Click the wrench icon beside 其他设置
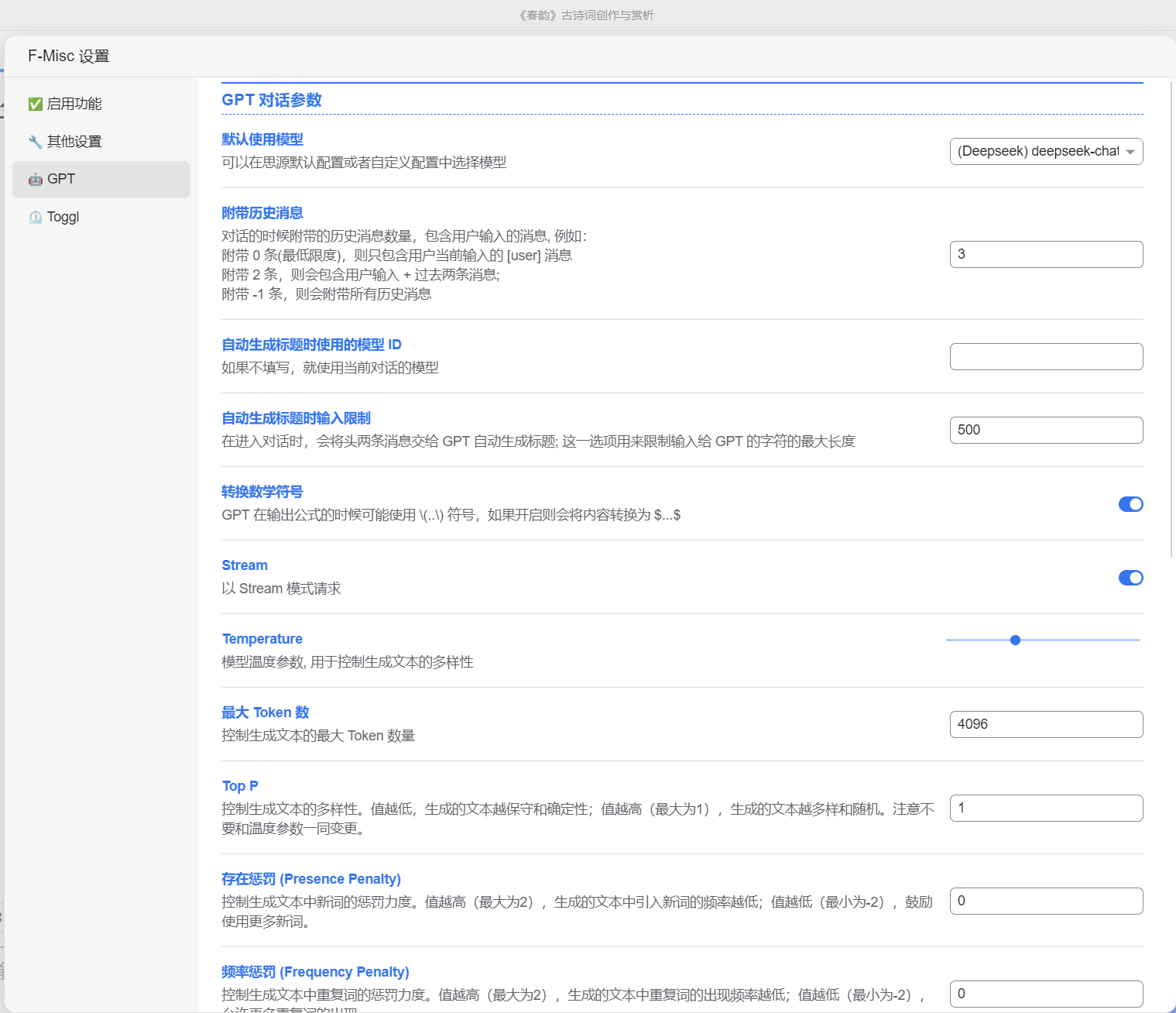1176x1013 pixels. pyautogui.click(x=36, y=142)
